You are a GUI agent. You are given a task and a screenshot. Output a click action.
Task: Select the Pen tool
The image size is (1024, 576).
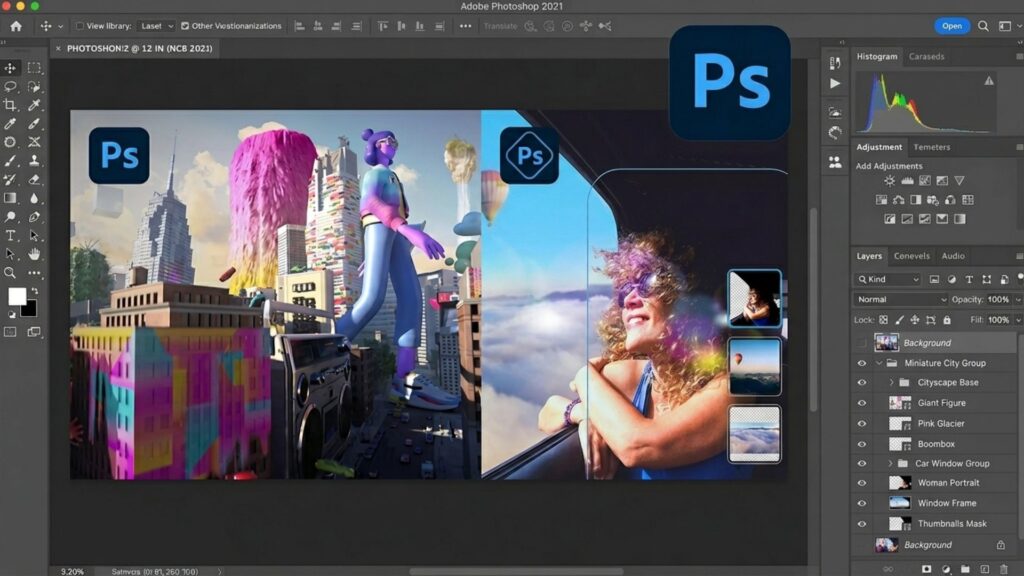tap(34, 217)
